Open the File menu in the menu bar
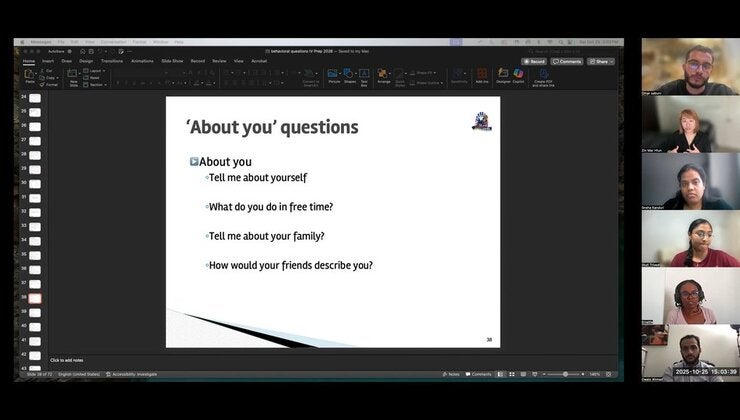This screenshot has height=420, width=740. pyautogui.click(x=61, y=42)
